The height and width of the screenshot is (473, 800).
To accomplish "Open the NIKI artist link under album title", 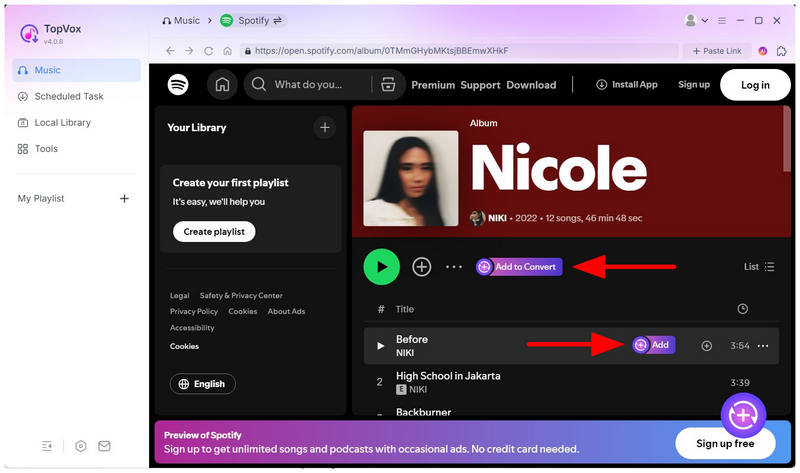I will click(497, 218).
